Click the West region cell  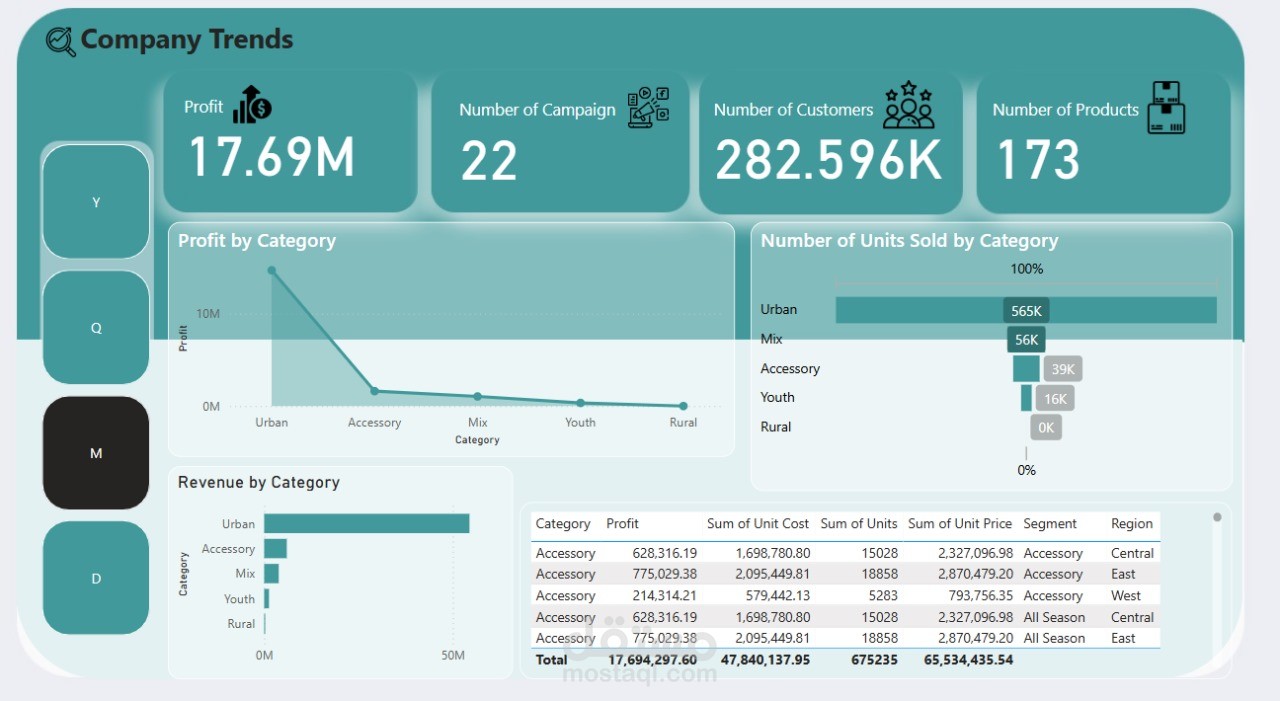point(1125,596)
